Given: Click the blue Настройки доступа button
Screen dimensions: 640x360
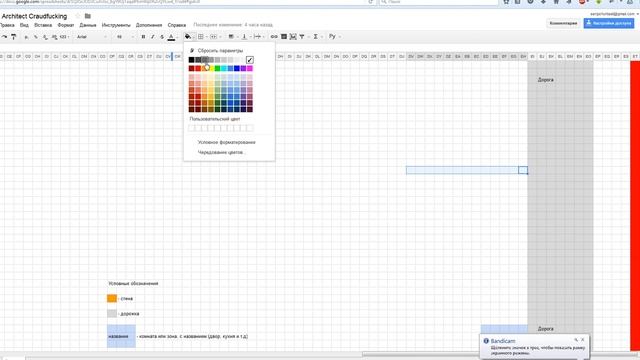Looking at the screenshot, I should point(609,23).
